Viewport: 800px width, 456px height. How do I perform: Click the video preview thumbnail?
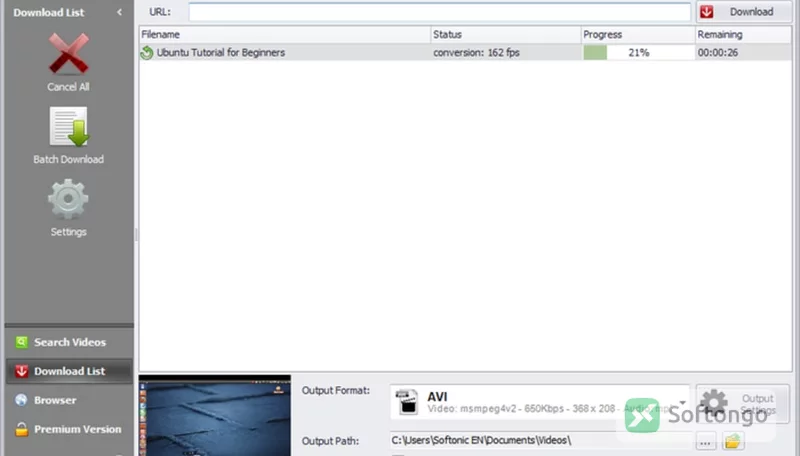pos(215,416)
